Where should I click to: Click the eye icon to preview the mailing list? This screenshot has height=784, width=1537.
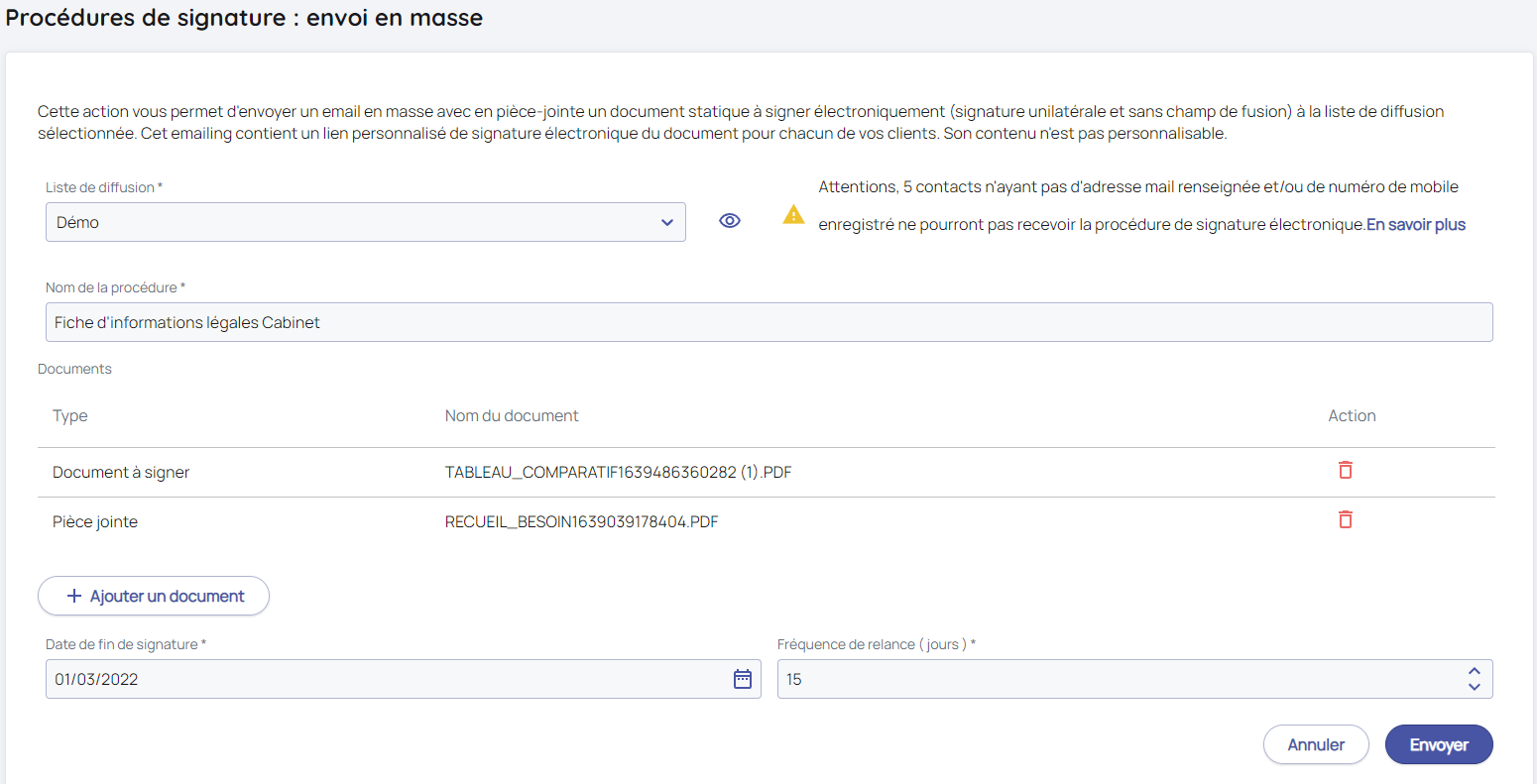[x=730, y=221]
